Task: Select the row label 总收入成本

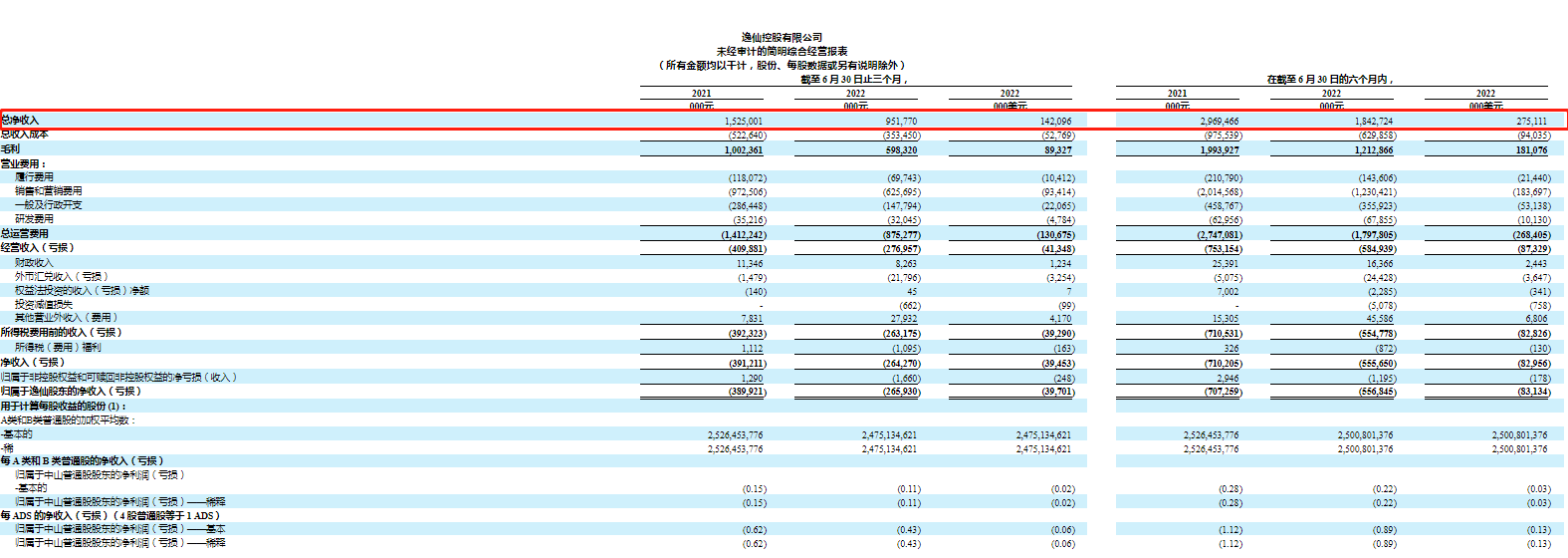Action: click(x=24, y=134)
